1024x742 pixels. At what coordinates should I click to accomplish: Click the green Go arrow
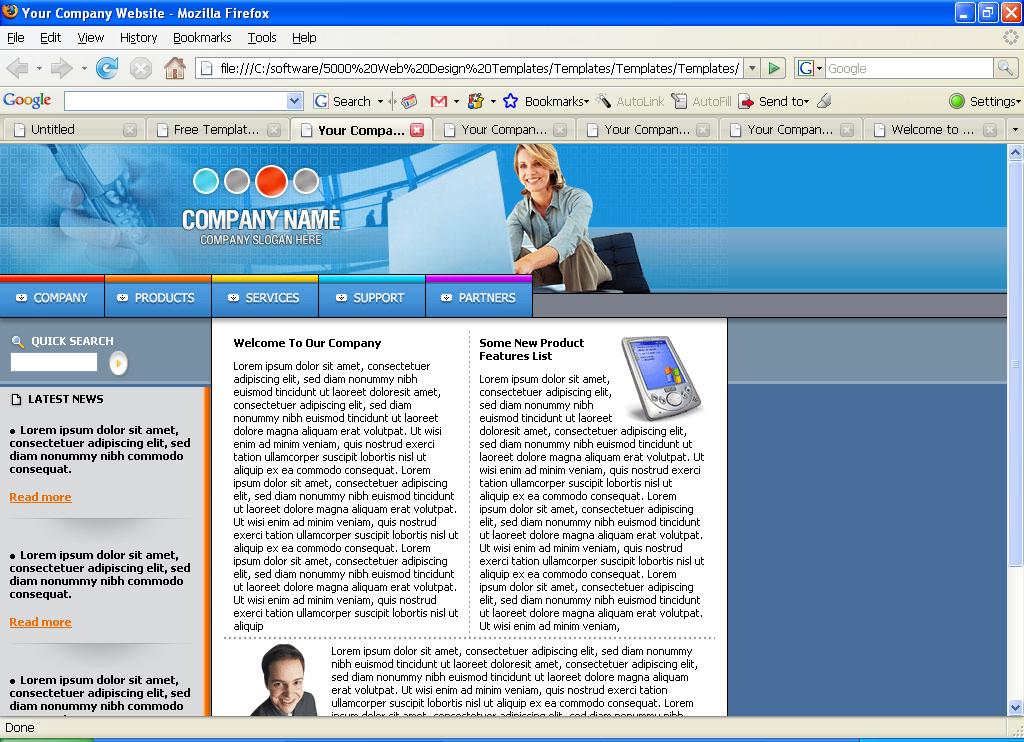tap(774, 68)
